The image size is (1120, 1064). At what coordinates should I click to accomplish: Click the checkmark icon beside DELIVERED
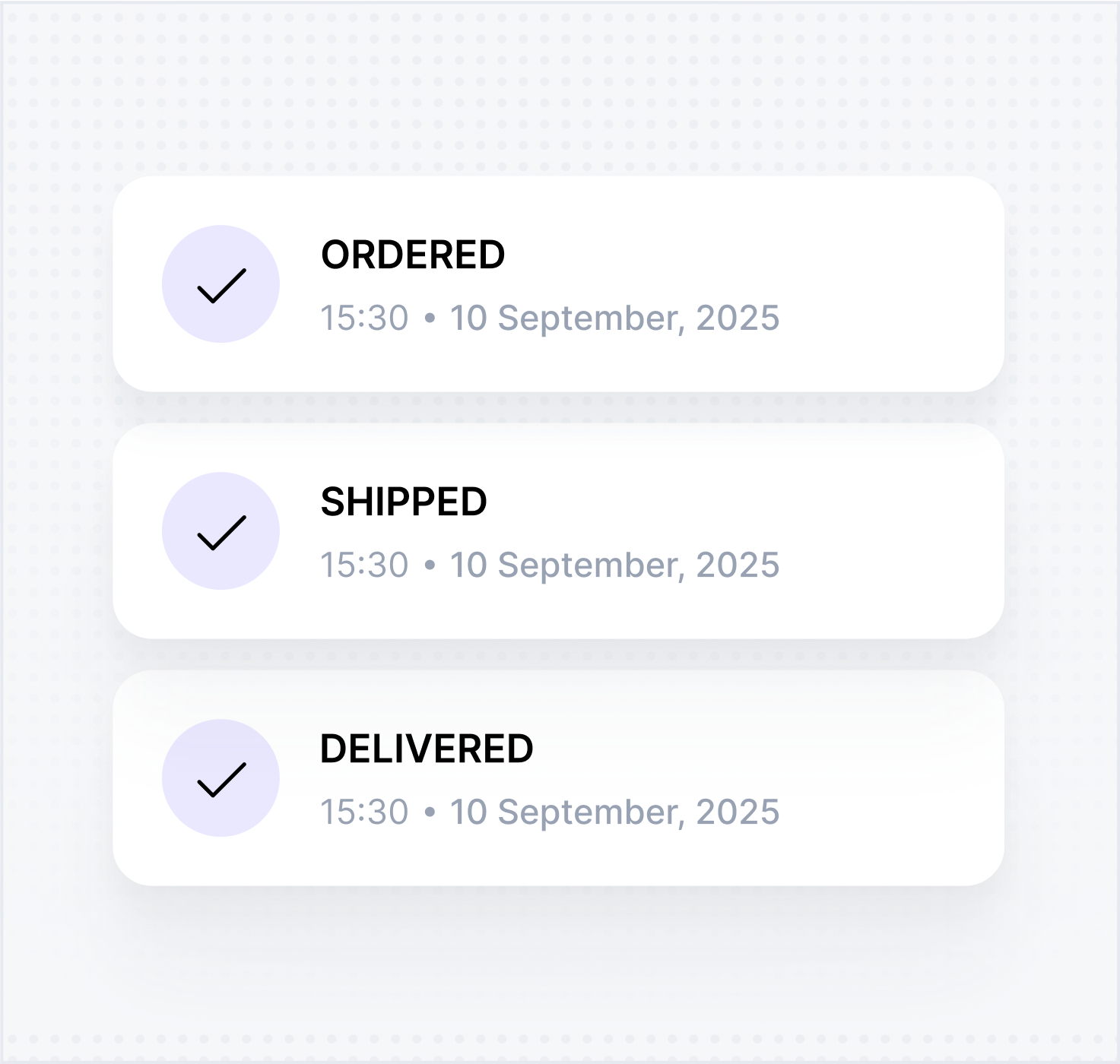[x=221, y=778]
